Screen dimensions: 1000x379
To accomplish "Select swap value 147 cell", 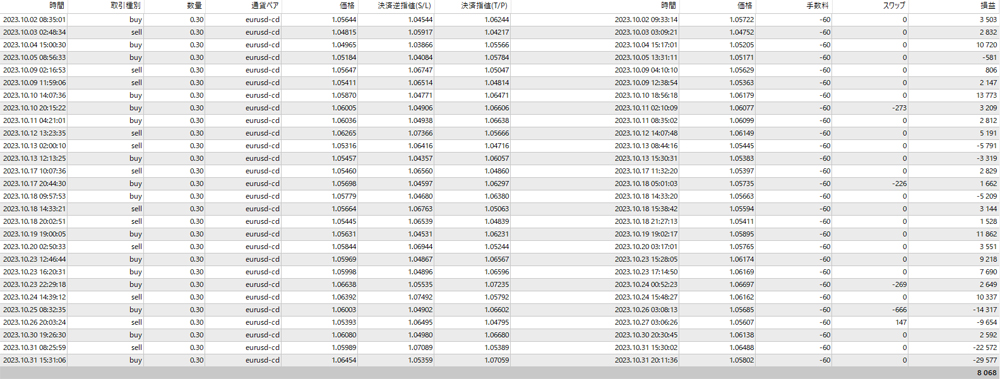I will click(x=871, y=322).
